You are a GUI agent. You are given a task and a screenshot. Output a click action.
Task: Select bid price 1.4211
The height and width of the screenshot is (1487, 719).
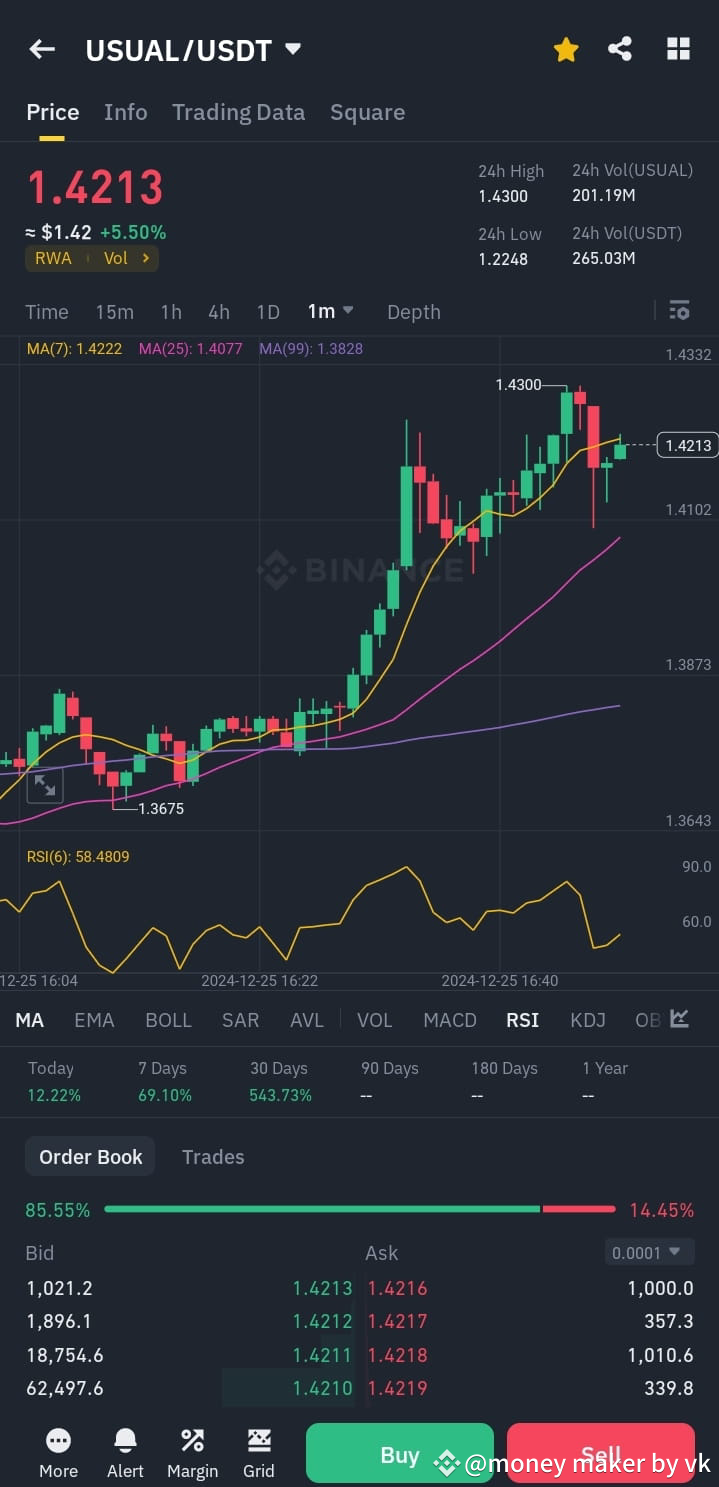(x=322, y=1355)
